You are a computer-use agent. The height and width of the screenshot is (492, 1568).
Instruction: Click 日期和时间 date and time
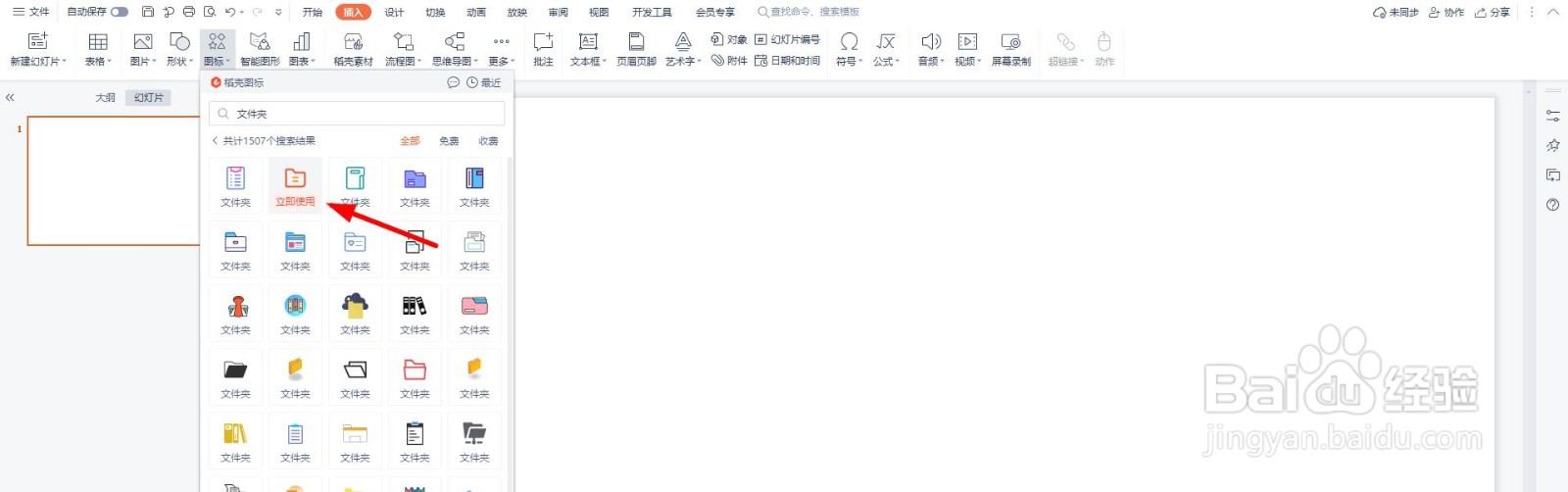(788, 61)
